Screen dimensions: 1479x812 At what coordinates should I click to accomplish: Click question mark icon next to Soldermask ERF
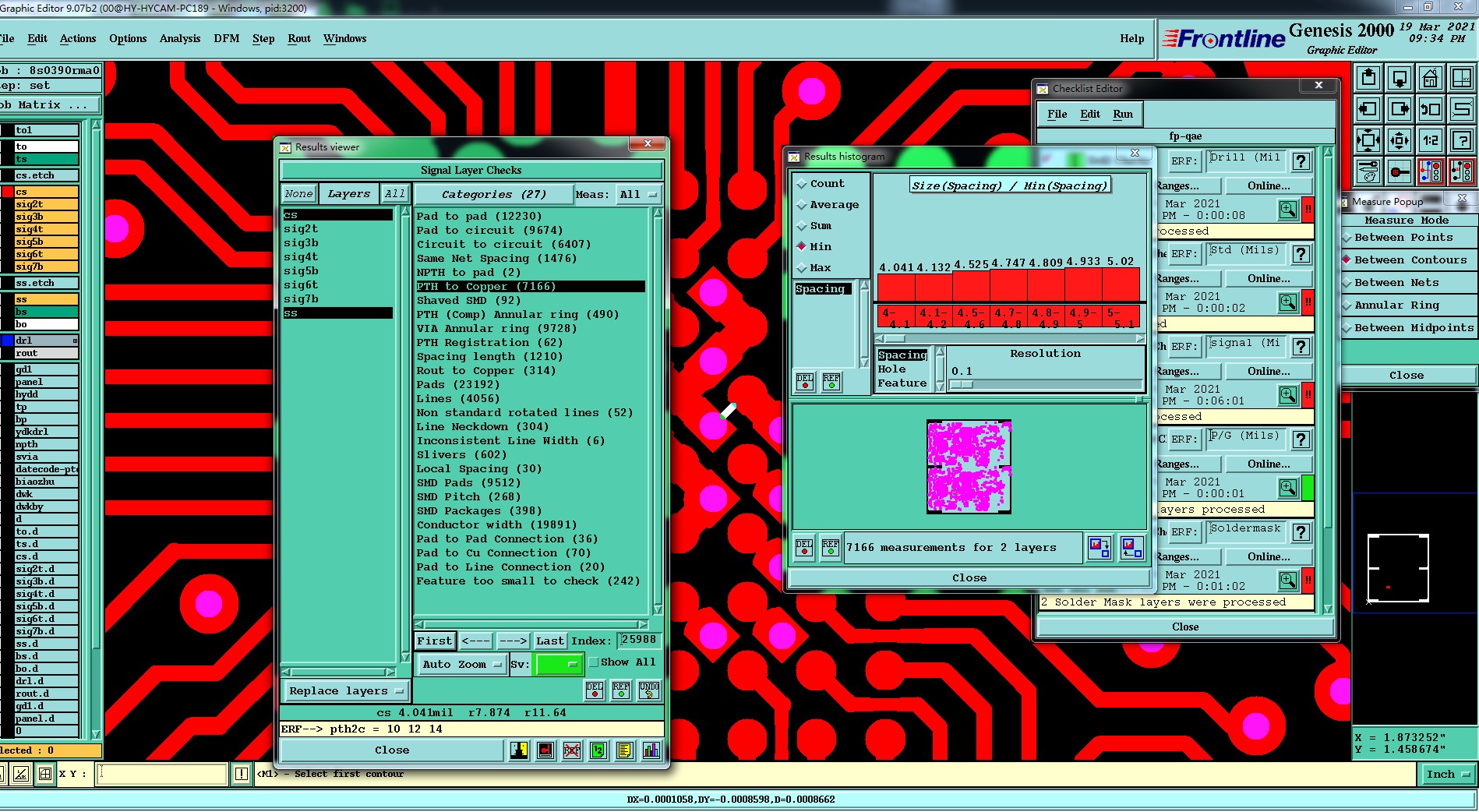click(x=1301, y=532)
